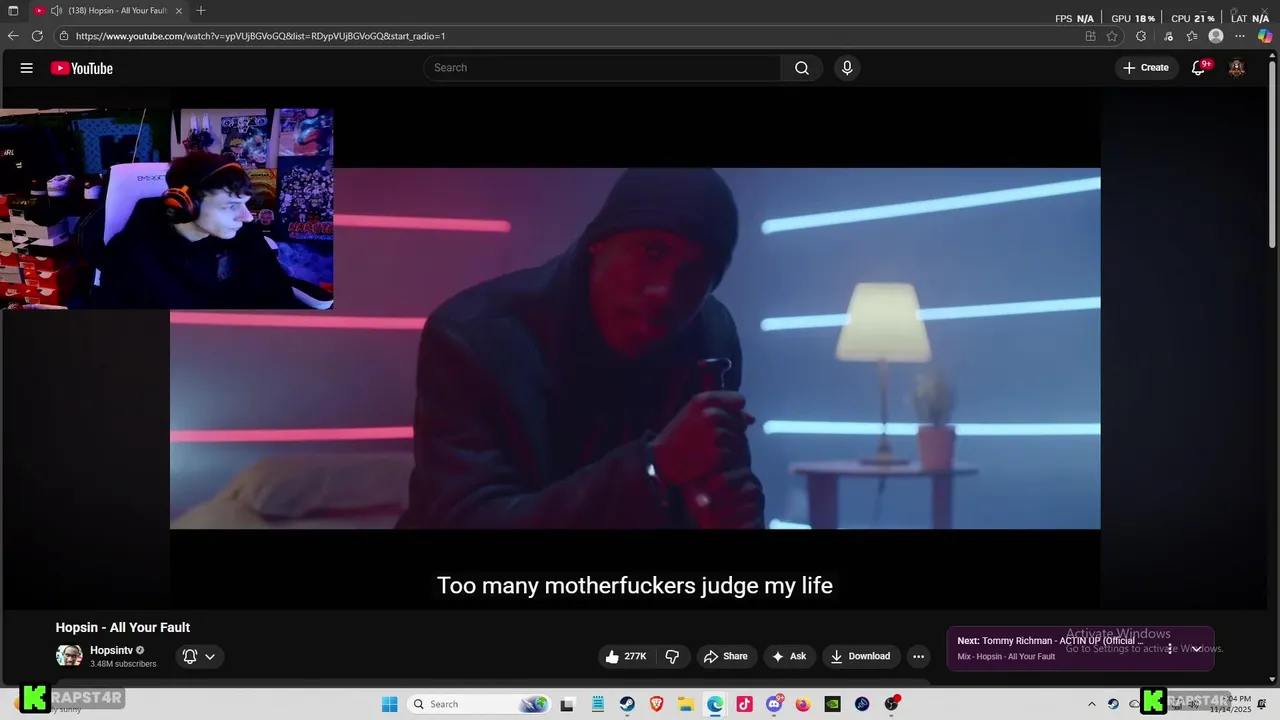1280x720 pixels.
Task: Click the Create button
Action: click(x=1146, y=68)
